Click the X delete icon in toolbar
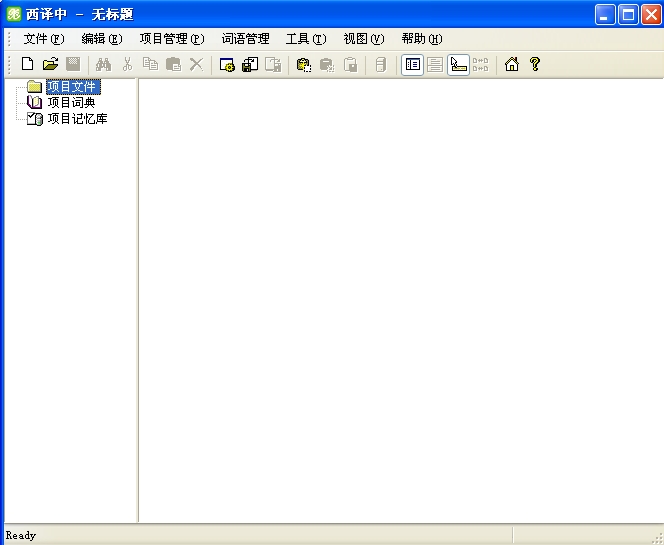Screen dimensions: 664x545 (x=196, y=64)
